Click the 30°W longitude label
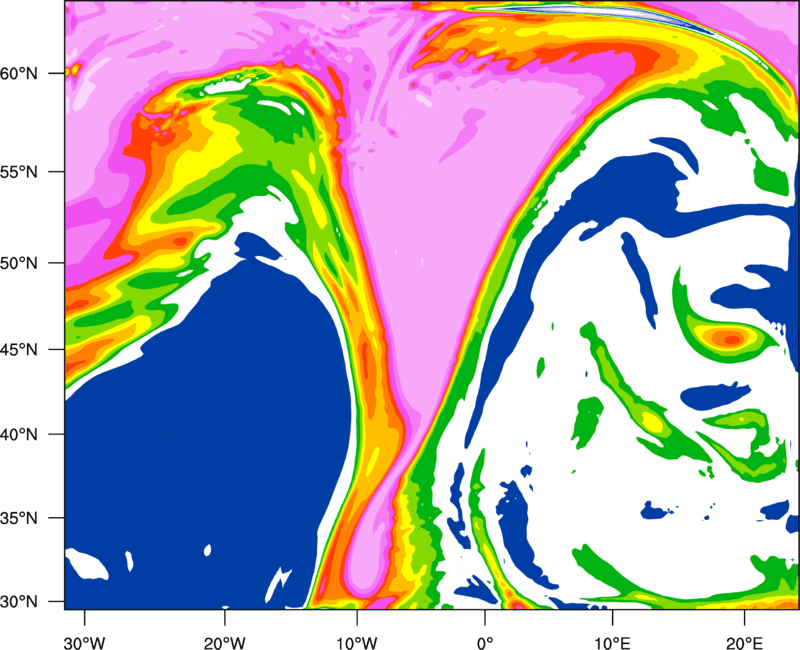This screenshot has width=800, height=650. click(x=85, y=643)
